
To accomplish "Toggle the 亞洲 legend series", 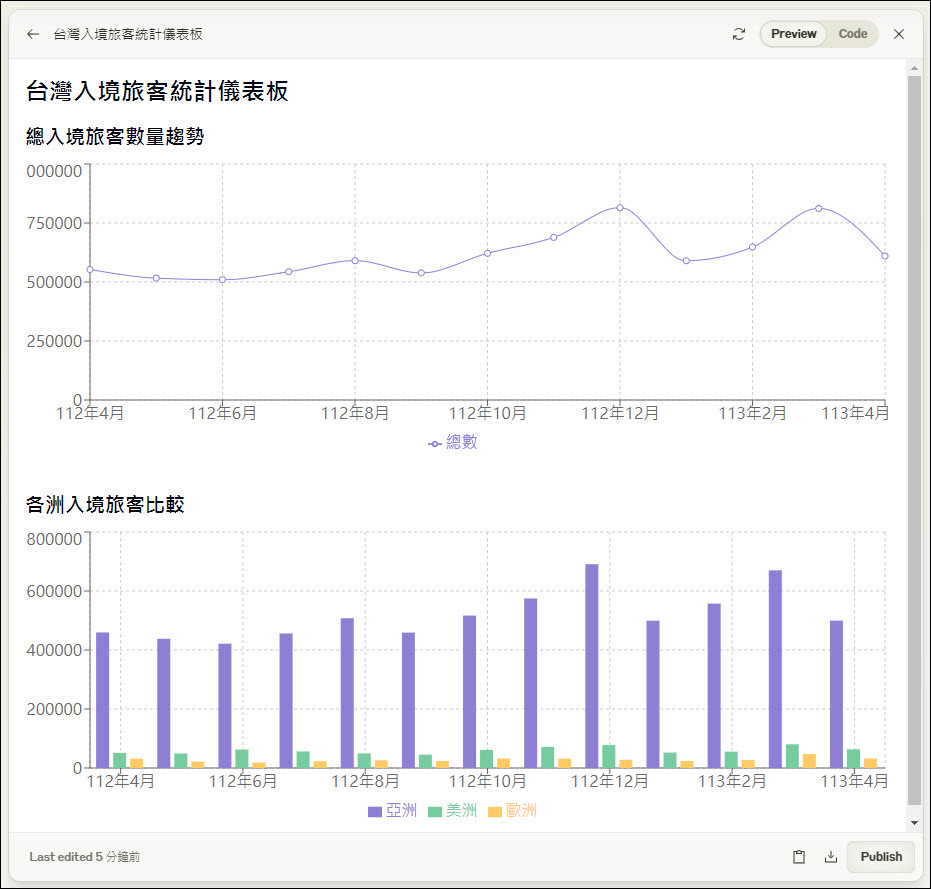I will pos(392,811).
